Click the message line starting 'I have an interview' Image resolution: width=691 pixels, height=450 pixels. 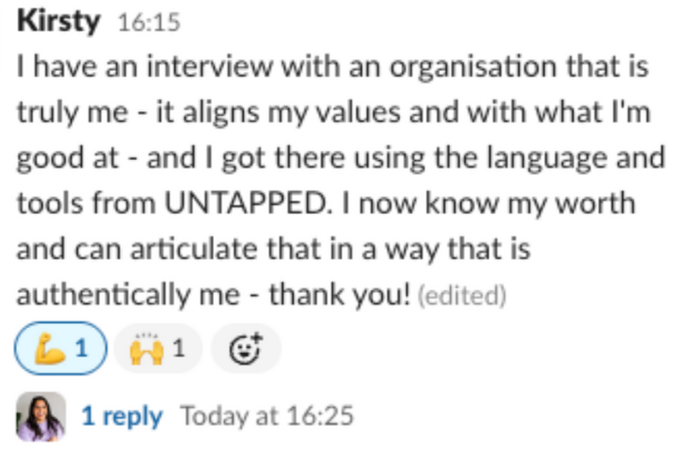point(330,69)
